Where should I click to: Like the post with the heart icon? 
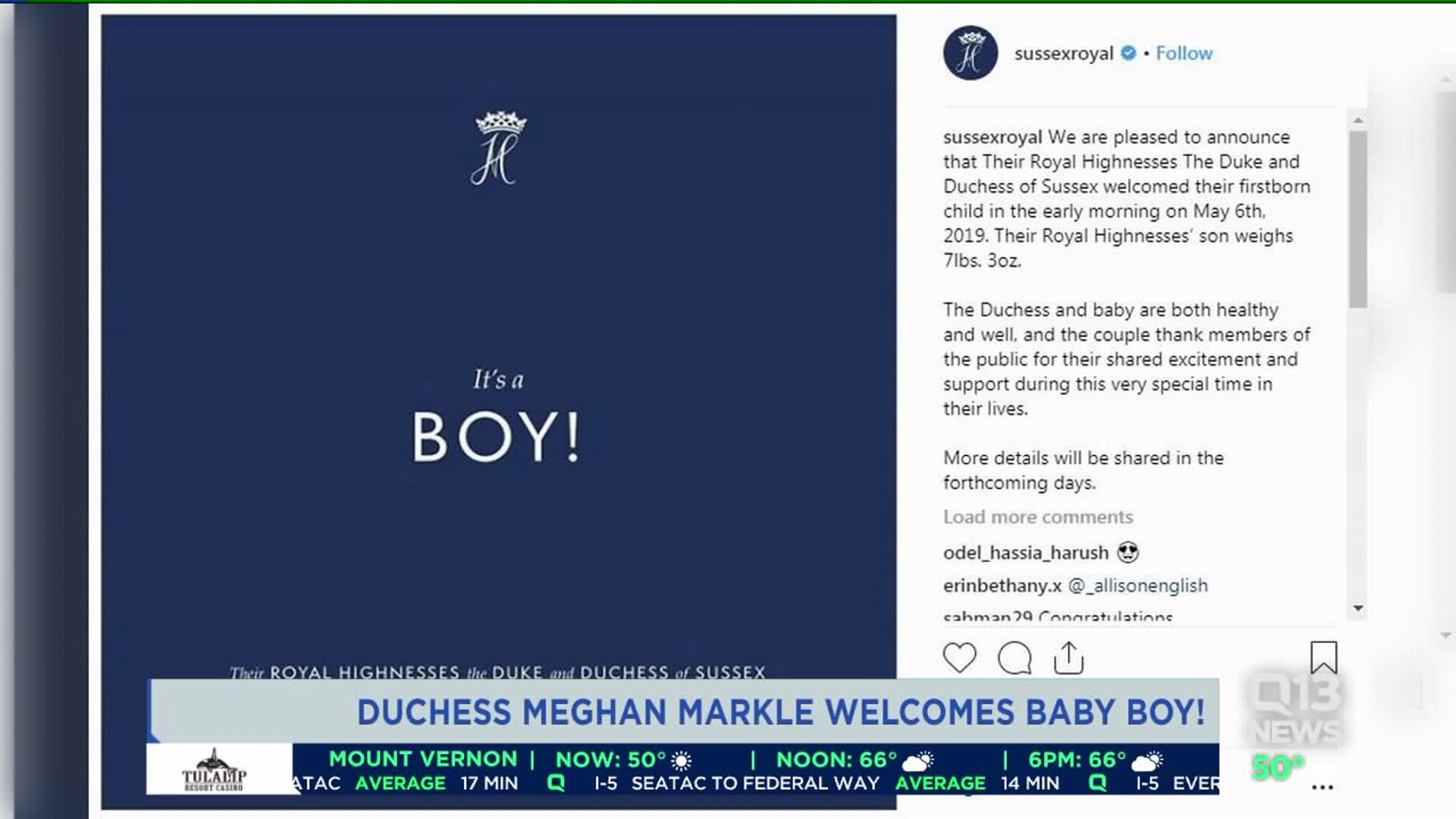(x=959, y=657)
